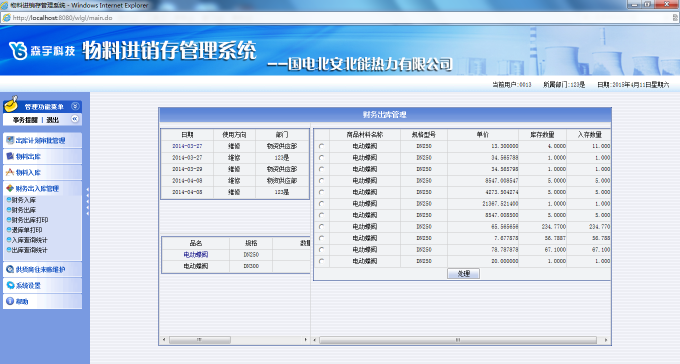The image size is (680, 364).
Task: Click the 商品材料名称 column header
Action: point(365,135)
